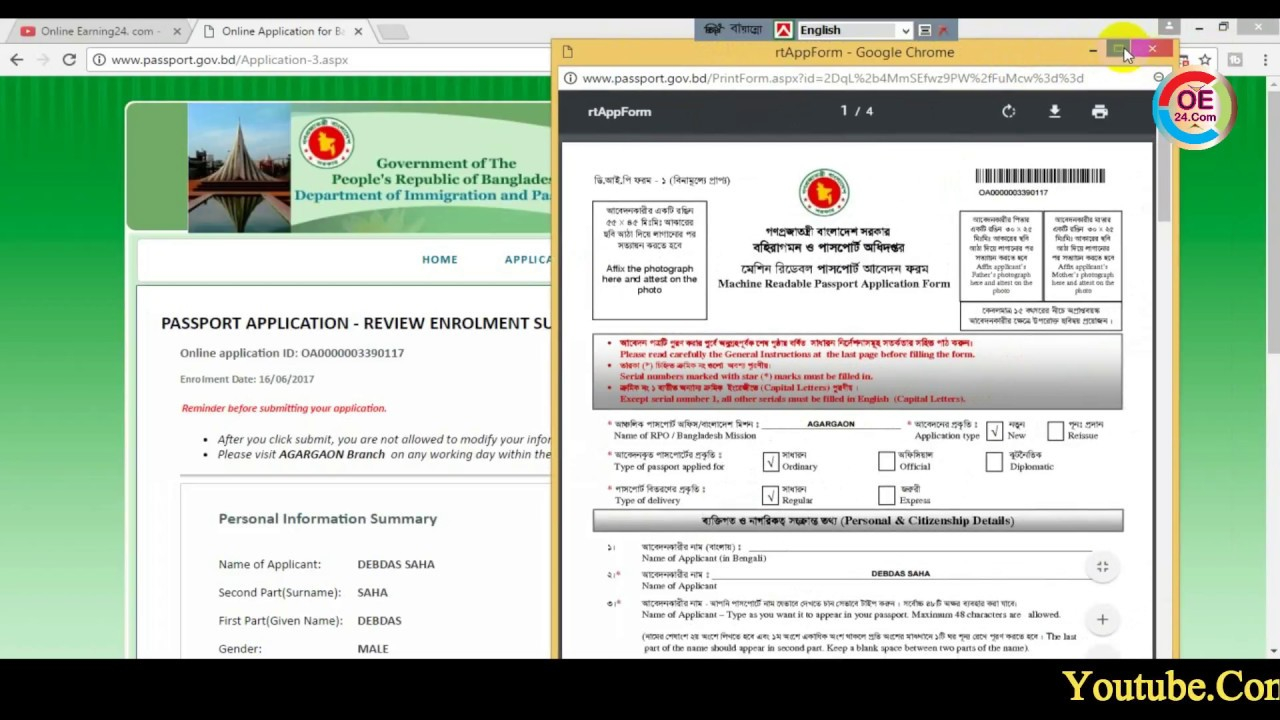Click Enrolment Date 16/06/2017 text
This screenshot has height=720, width=1280.
click(x=247, y=380)
